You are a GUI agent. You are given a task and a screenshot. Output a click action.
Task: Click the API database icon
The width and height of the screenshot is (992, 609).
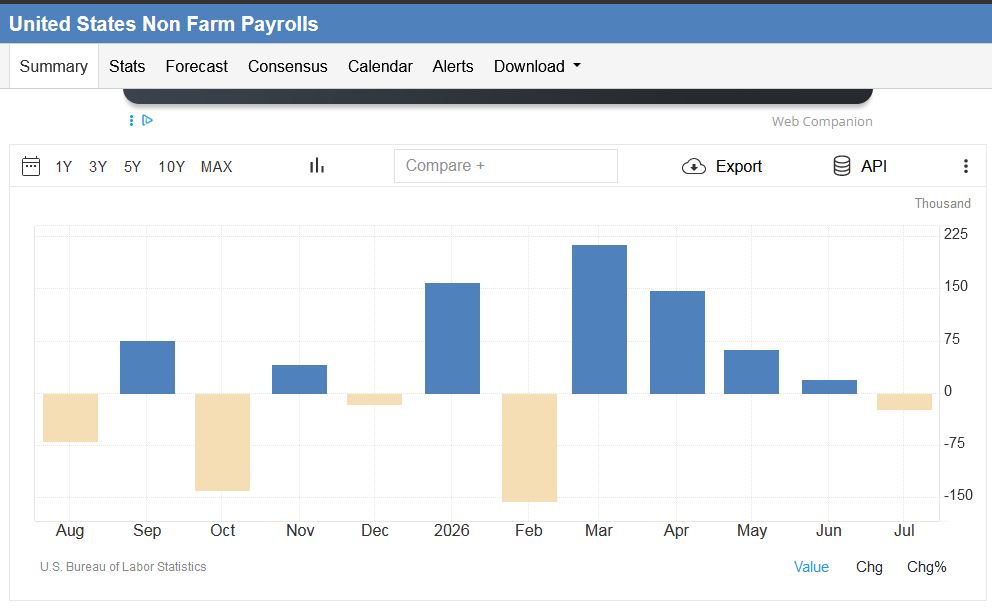[x=841, y=166]
